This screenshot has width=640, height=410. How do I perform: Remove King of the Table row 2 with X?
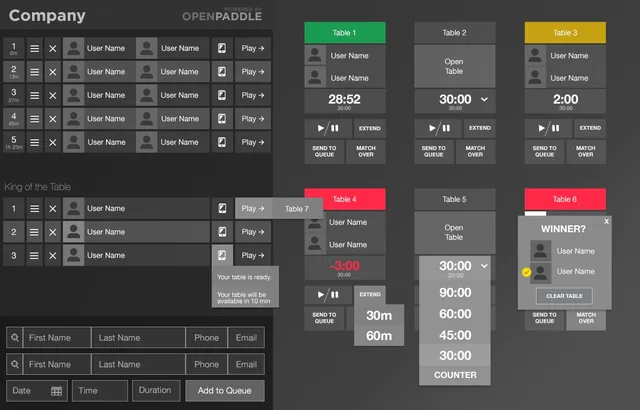[53, 232]
